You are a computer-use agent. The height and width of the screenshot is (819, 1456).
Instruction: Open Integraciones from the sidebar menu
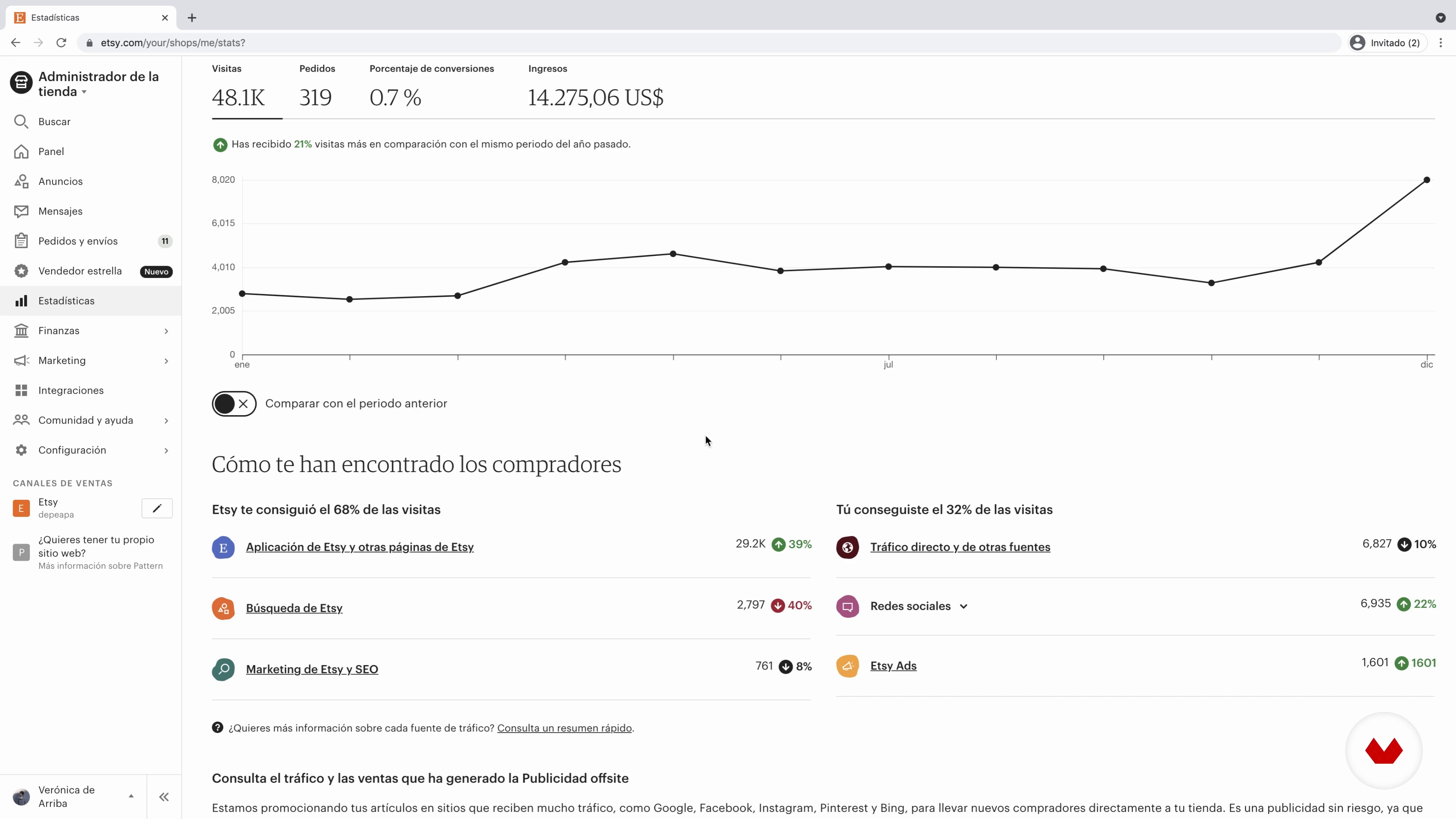(91, 391)
